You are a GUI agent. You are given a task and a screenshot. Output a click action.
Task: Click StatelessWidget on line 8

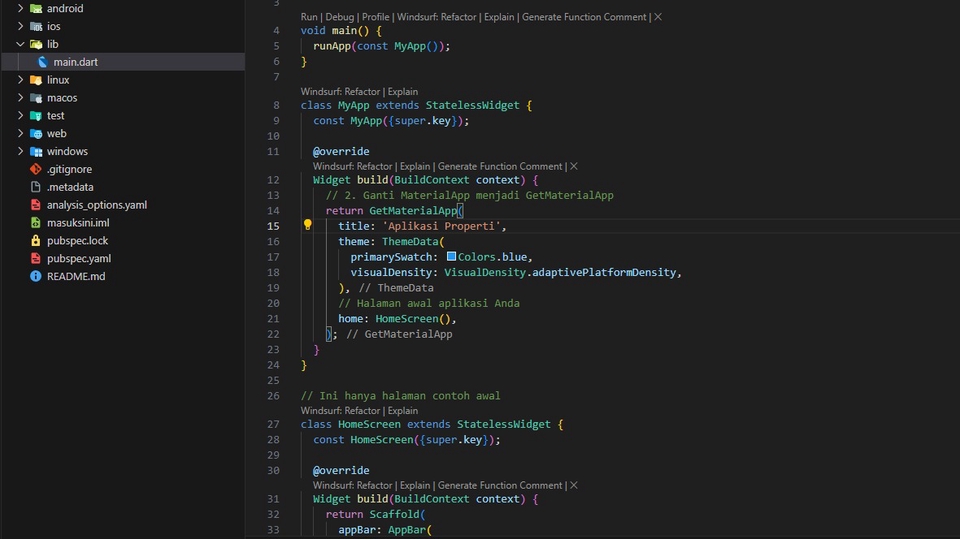point(473,105)
